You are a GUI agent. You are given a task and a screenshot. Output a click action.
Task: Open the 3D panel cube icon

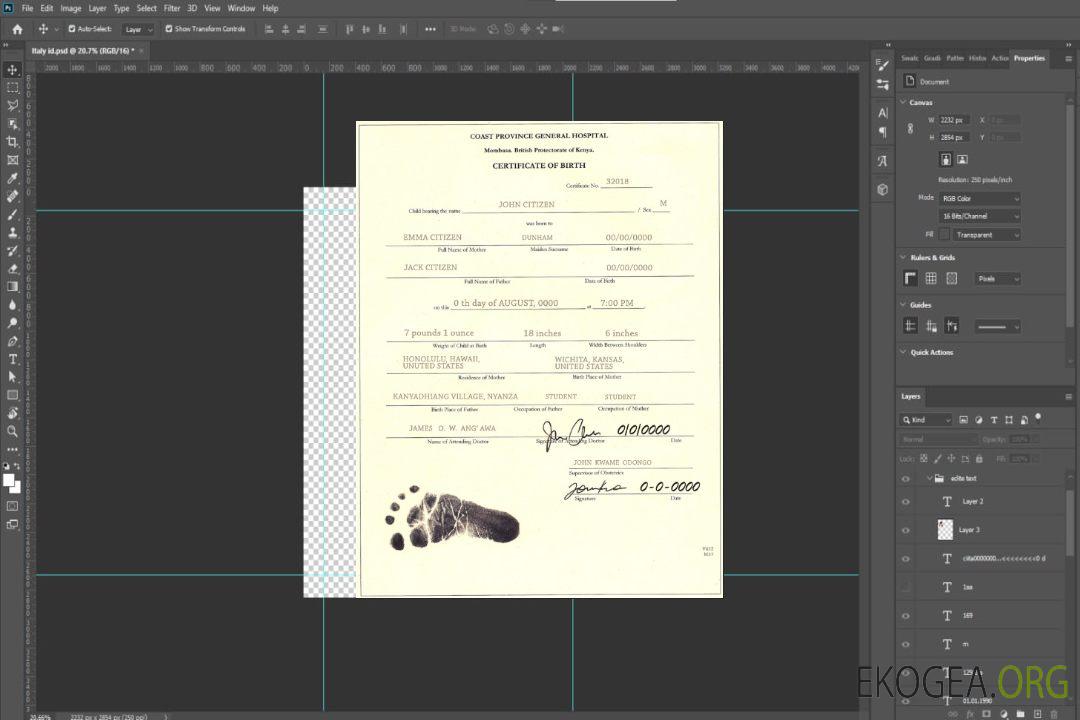883,189
